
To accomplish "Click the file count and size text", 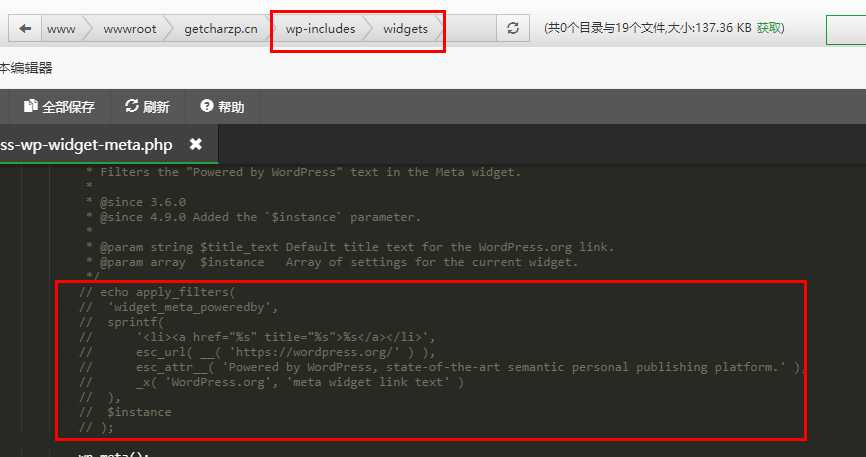I will tap(664, 28).
